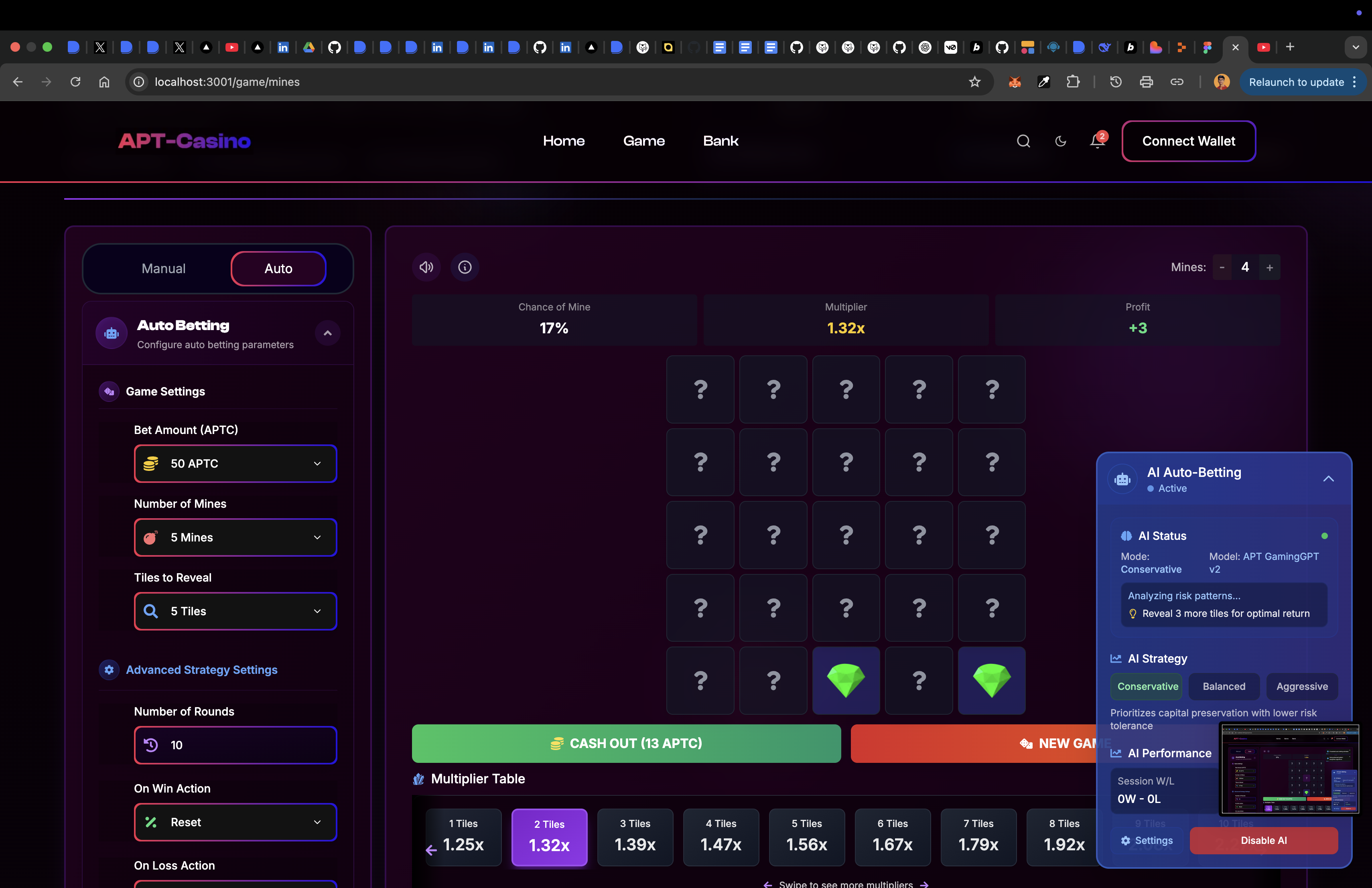Screen dimensions: 1372x888
Task: Toggle dark mode moon icon
Action: [1060, 141]
